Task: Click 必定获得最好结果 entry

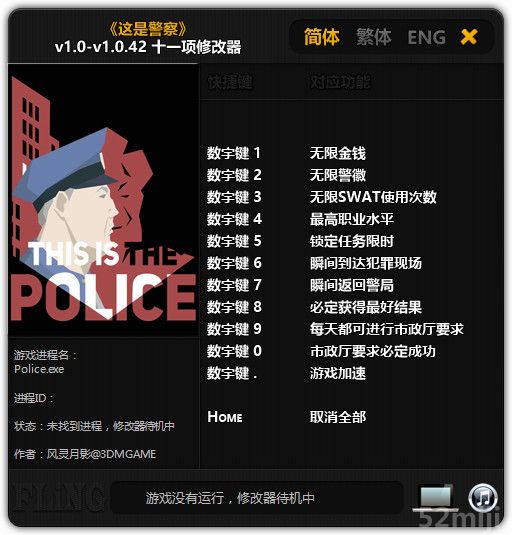Action: click(366, 307)
